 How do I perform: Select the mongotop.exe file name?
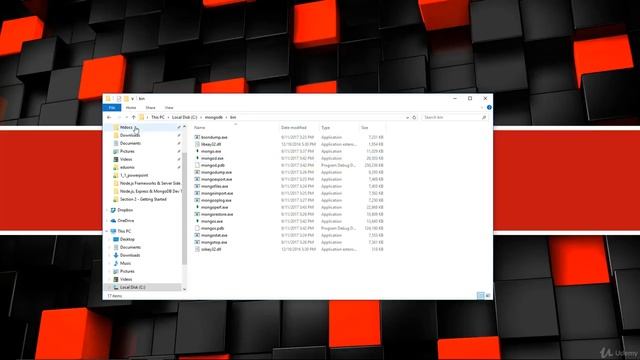pos(214,242)
